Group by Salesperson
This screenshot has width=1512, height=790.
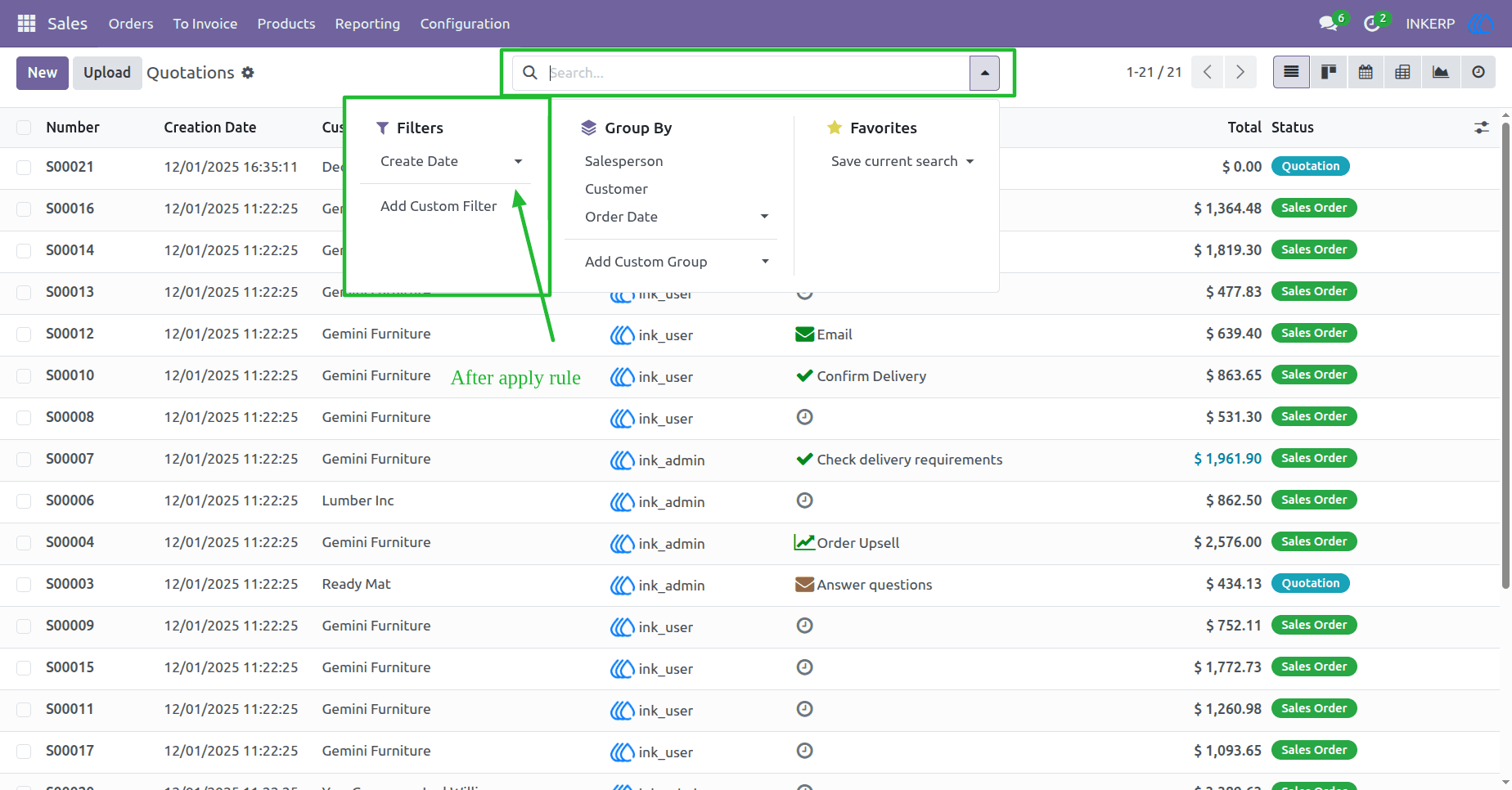pyautogui.click(x=624, y=162)
